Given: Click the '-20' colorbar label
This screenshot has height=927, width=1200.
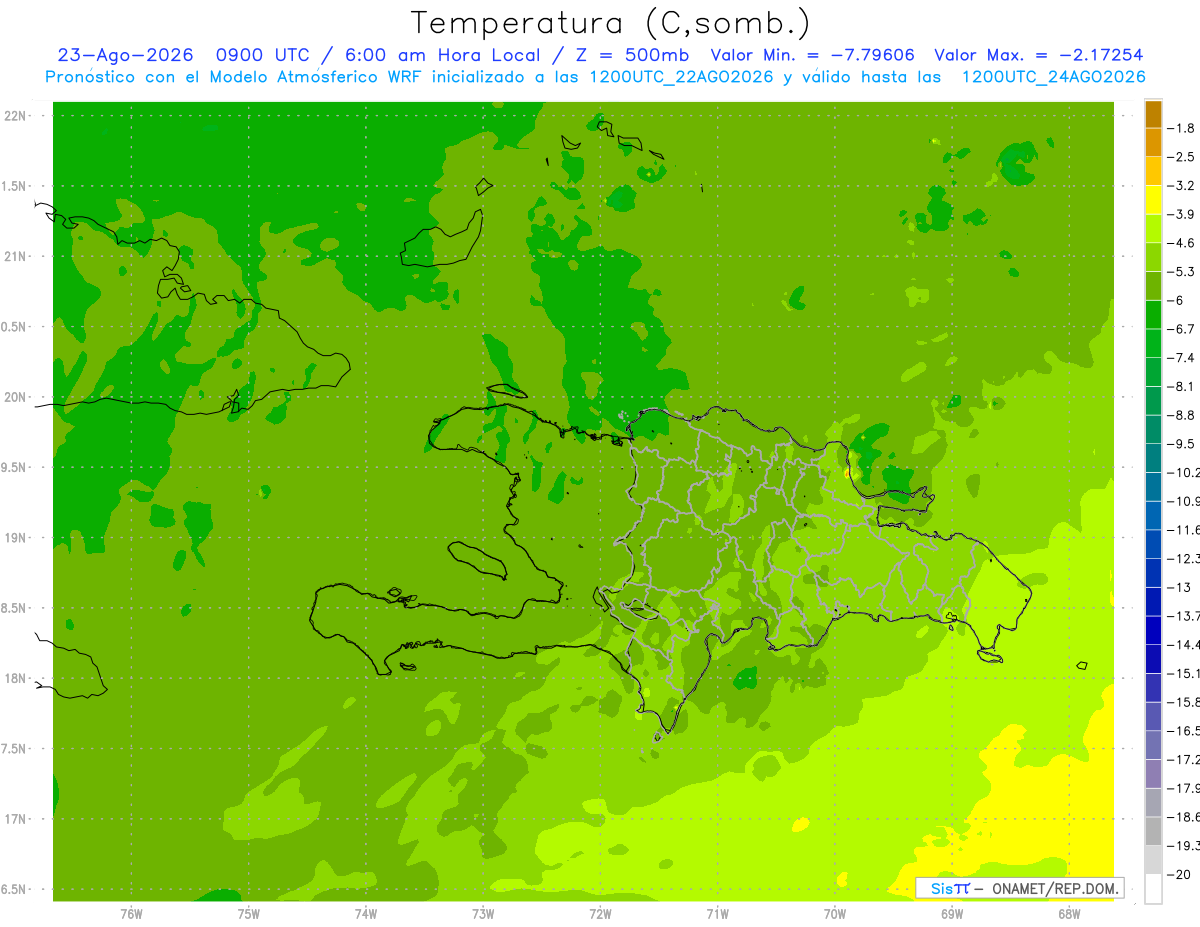Looking at the screenshot, I should [1179, 874].
